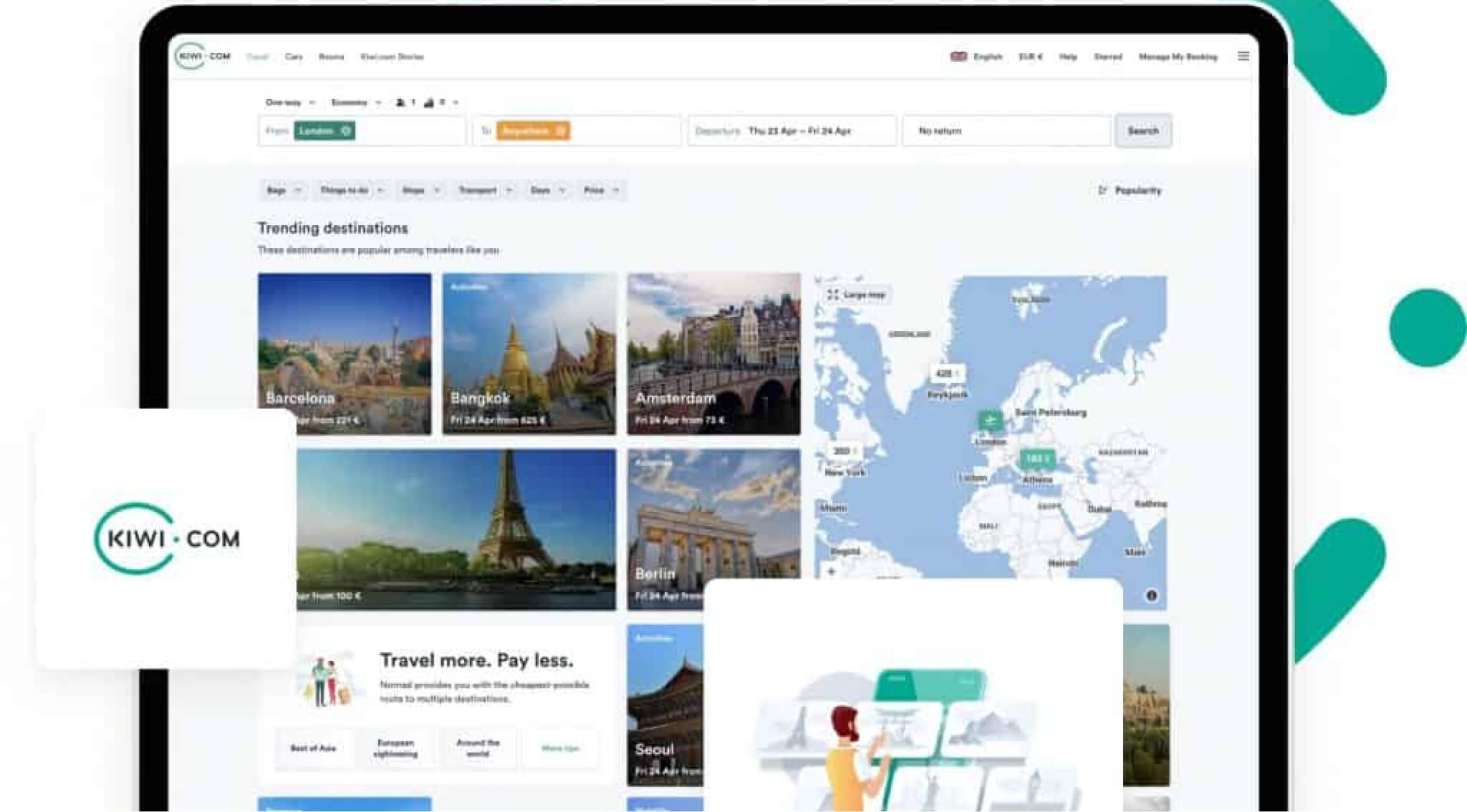This screenshot has height=812, width=1467.
Task: Remove the Anywhere destination tag
Action: click(x=561, y=131)
